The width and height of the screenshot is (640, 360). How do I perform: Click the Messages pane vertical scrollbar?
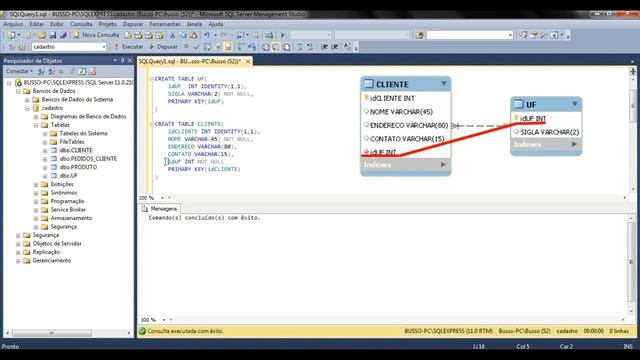point(631,263)
